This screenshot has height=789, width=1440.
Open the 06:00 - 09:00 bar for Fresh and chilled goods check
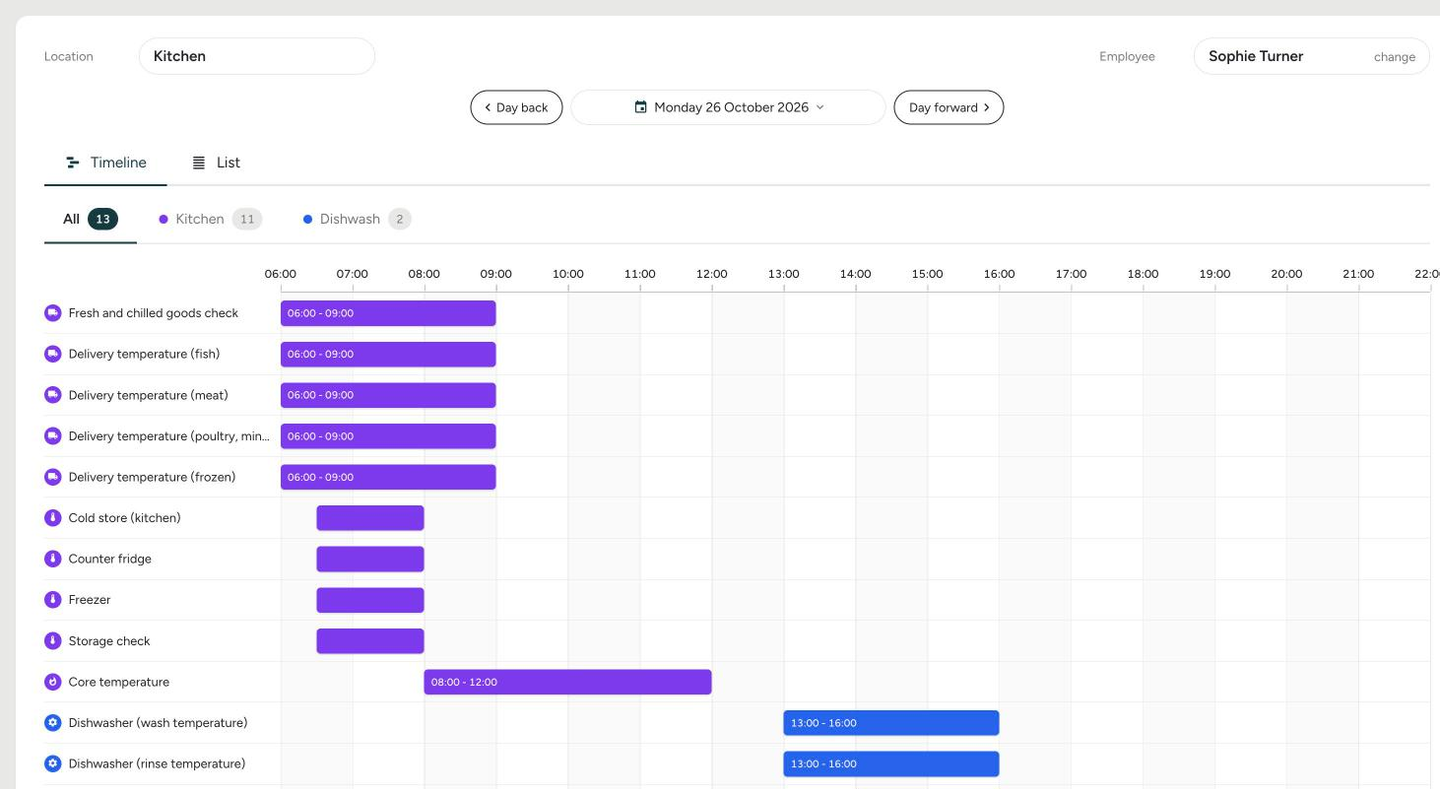coord(388,313)
